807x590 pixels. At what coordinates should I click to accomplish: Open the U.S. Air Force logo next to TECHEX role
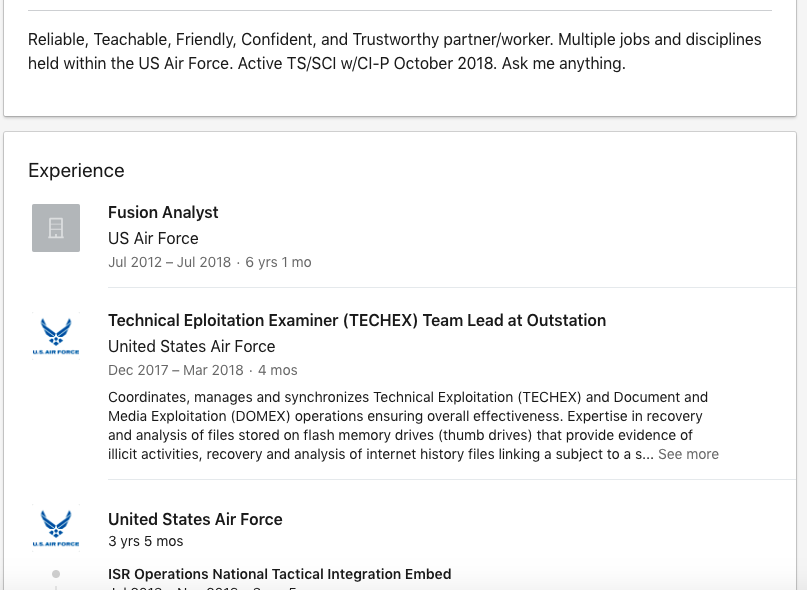point(56,336)
